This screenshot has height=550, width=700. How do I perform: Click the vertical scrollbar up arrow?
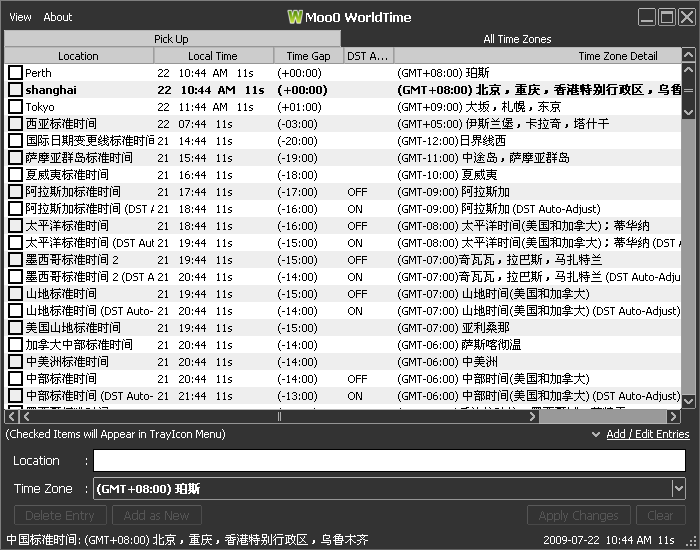coord(688,70)
